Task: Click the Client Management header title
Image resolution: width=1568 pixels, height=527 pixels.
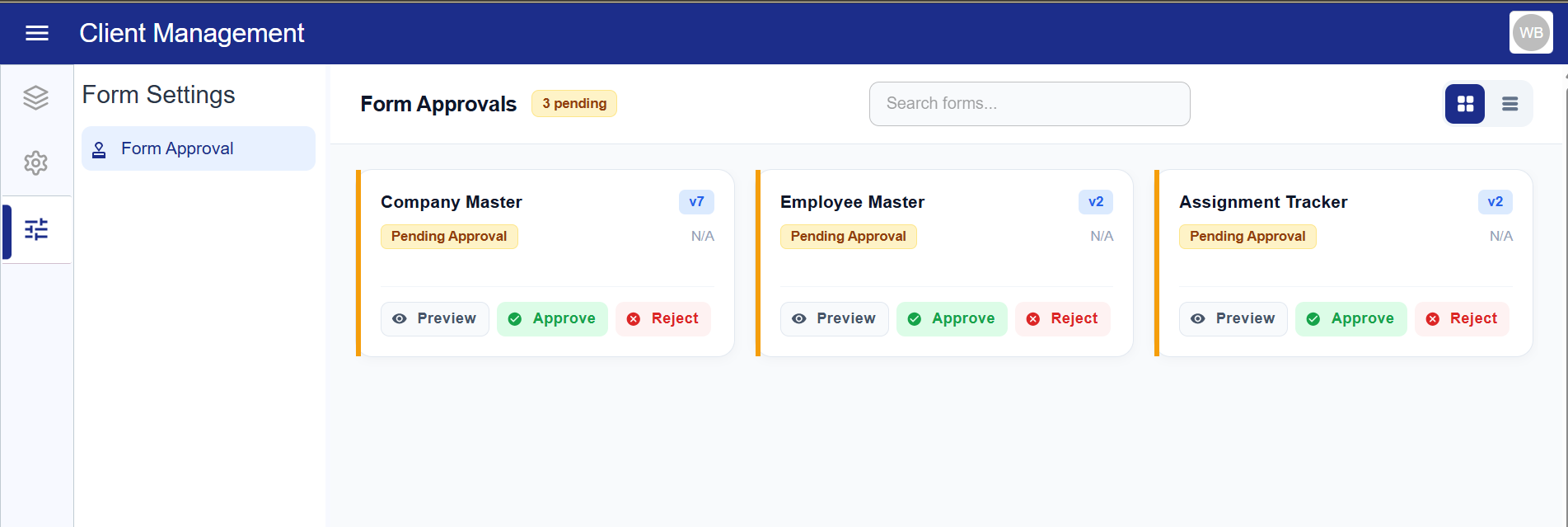Action: 192,33
